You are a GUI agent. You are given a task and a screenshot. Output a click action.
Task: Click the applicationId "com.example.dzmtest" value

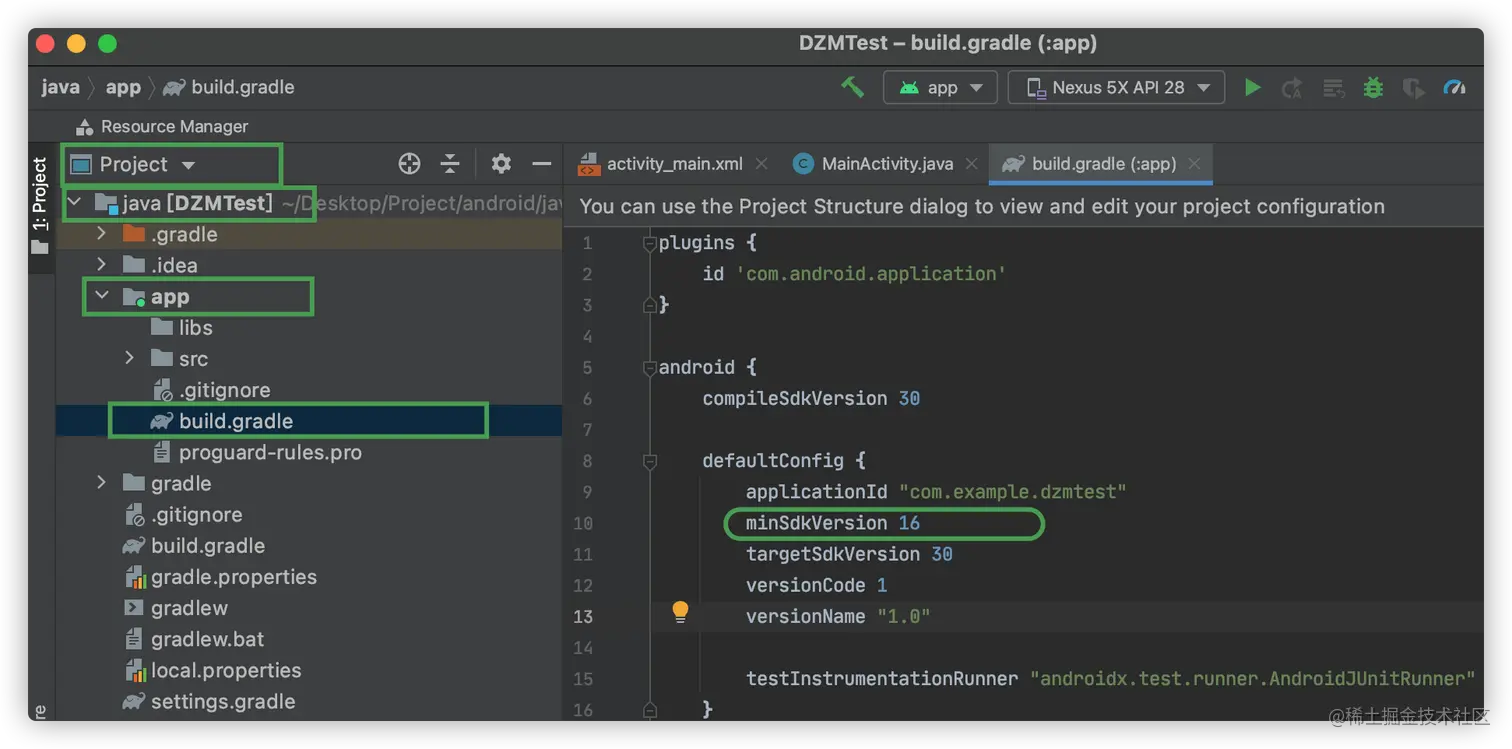point(1013,492)
